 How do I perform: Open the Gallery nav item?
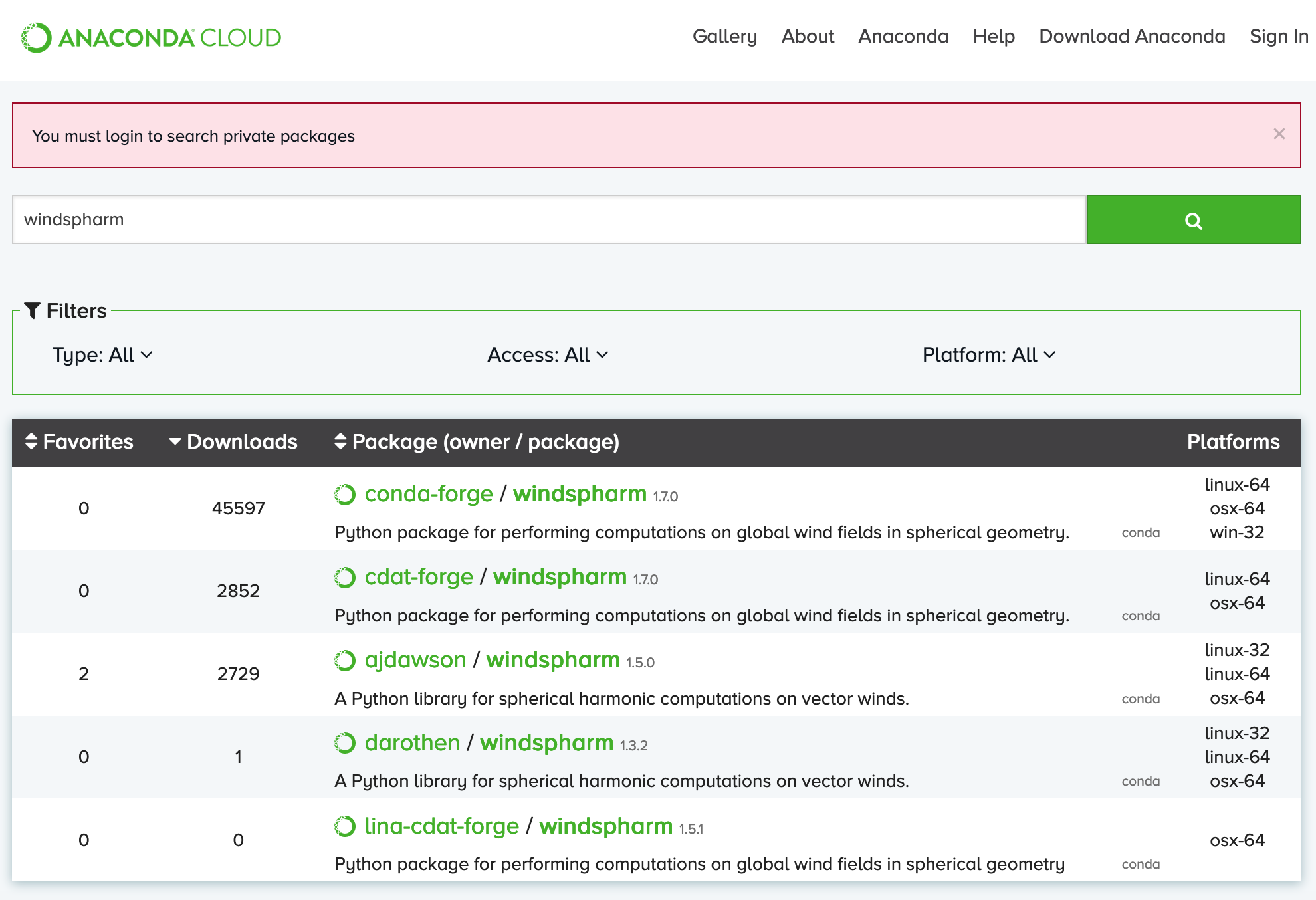(724, 37)
